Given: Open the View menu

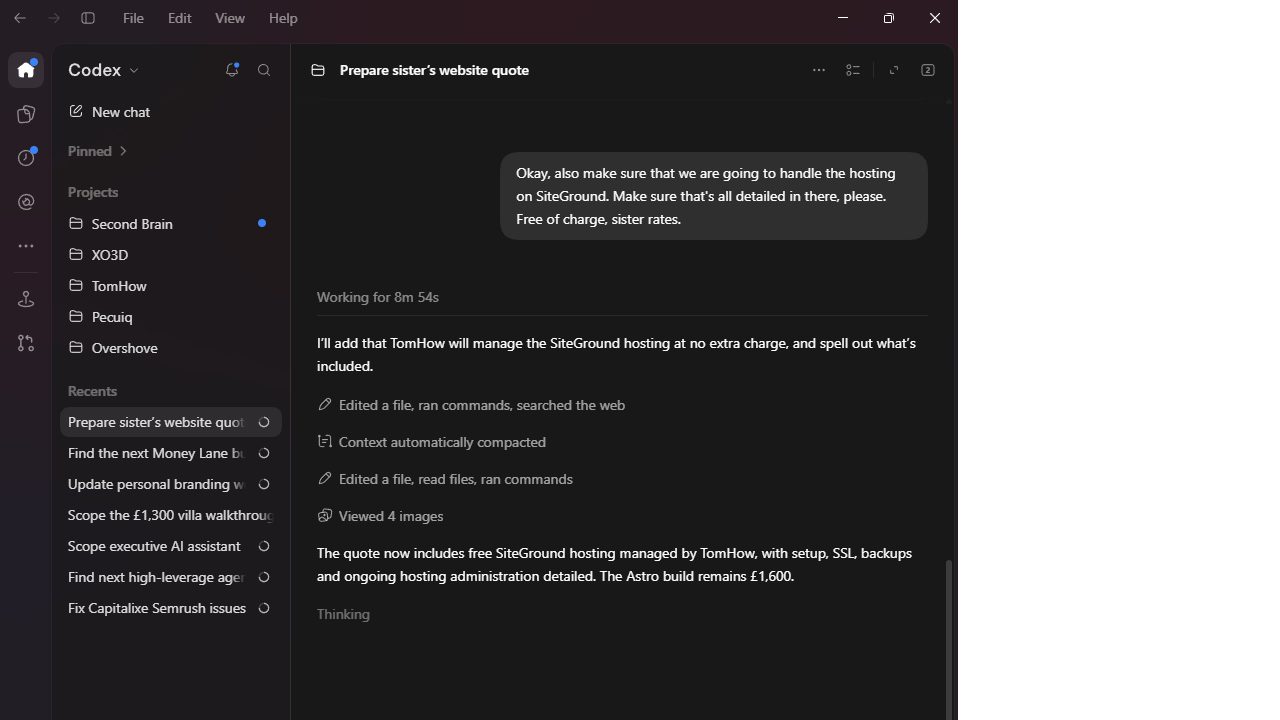Looking at the screenshot, I should pyautogui.click(x=230, y=18).
